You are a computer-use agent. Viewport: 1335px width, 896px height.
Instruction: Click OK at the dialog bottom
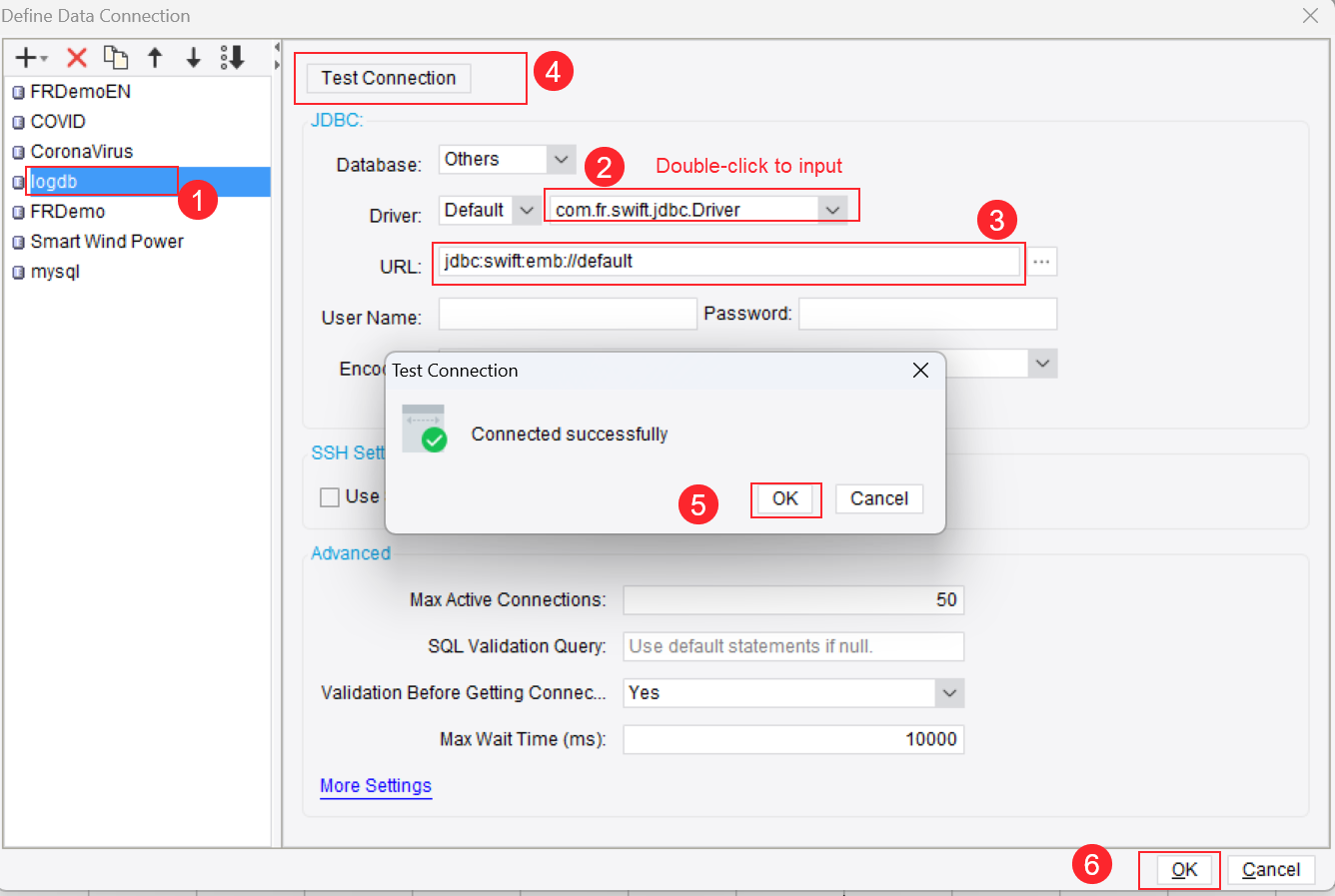tap(1184, 870)
